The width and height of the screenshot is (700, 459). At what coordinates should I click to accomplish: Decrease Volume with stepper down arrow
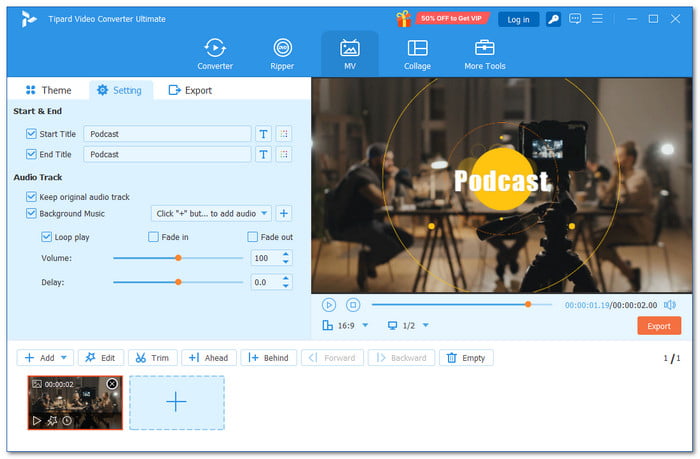(x=286, y=262)
